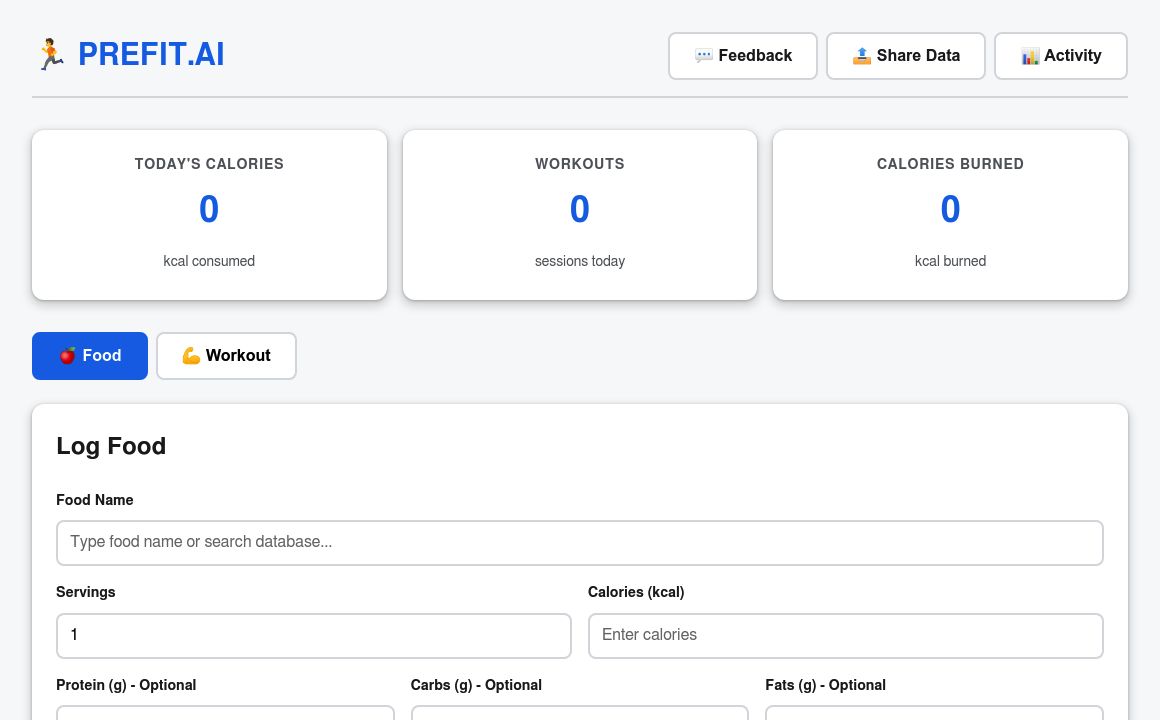Screen dimensions: 1160x720
Task: Click the Enter calories field
Action: 846,635
